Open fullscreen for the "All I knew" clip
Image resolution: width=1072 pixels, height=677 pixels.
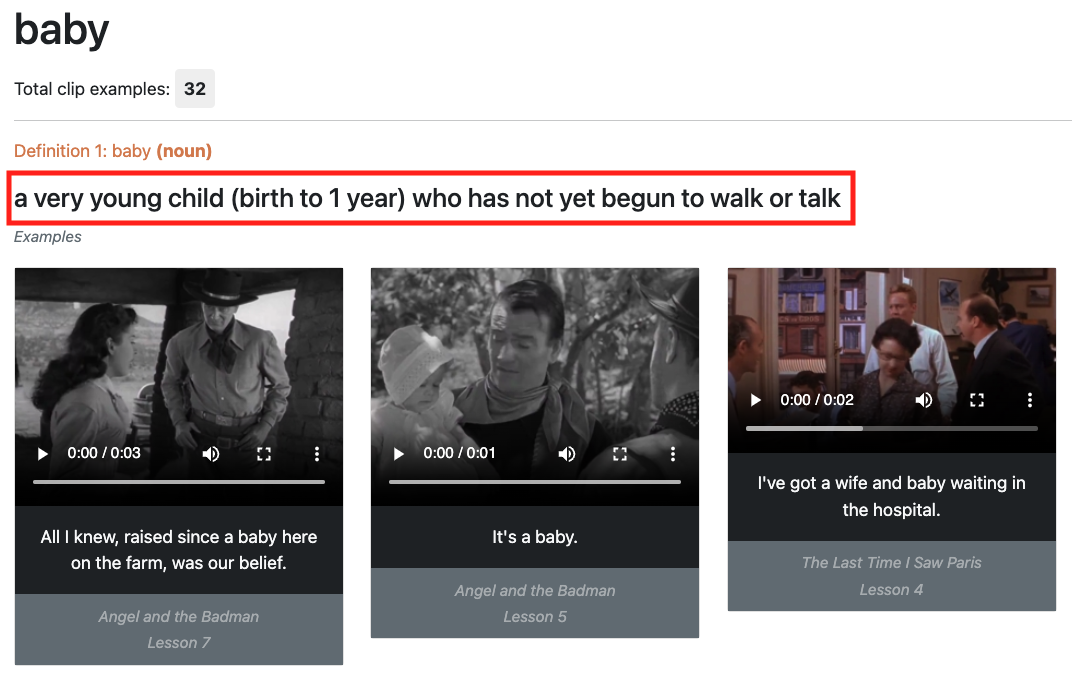(264, 453)
